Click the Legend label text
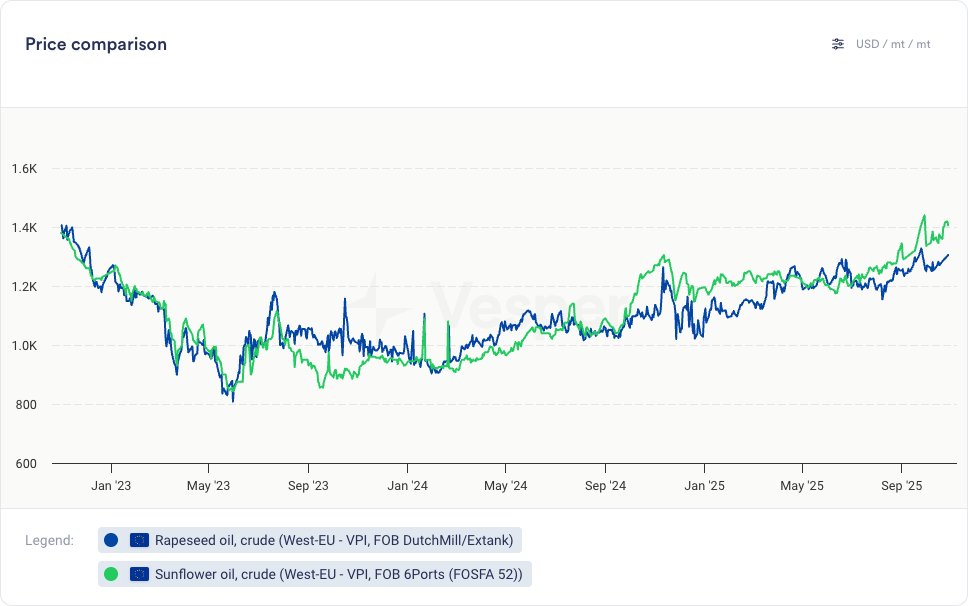968x606 pixels. click(x=49, y=541)
